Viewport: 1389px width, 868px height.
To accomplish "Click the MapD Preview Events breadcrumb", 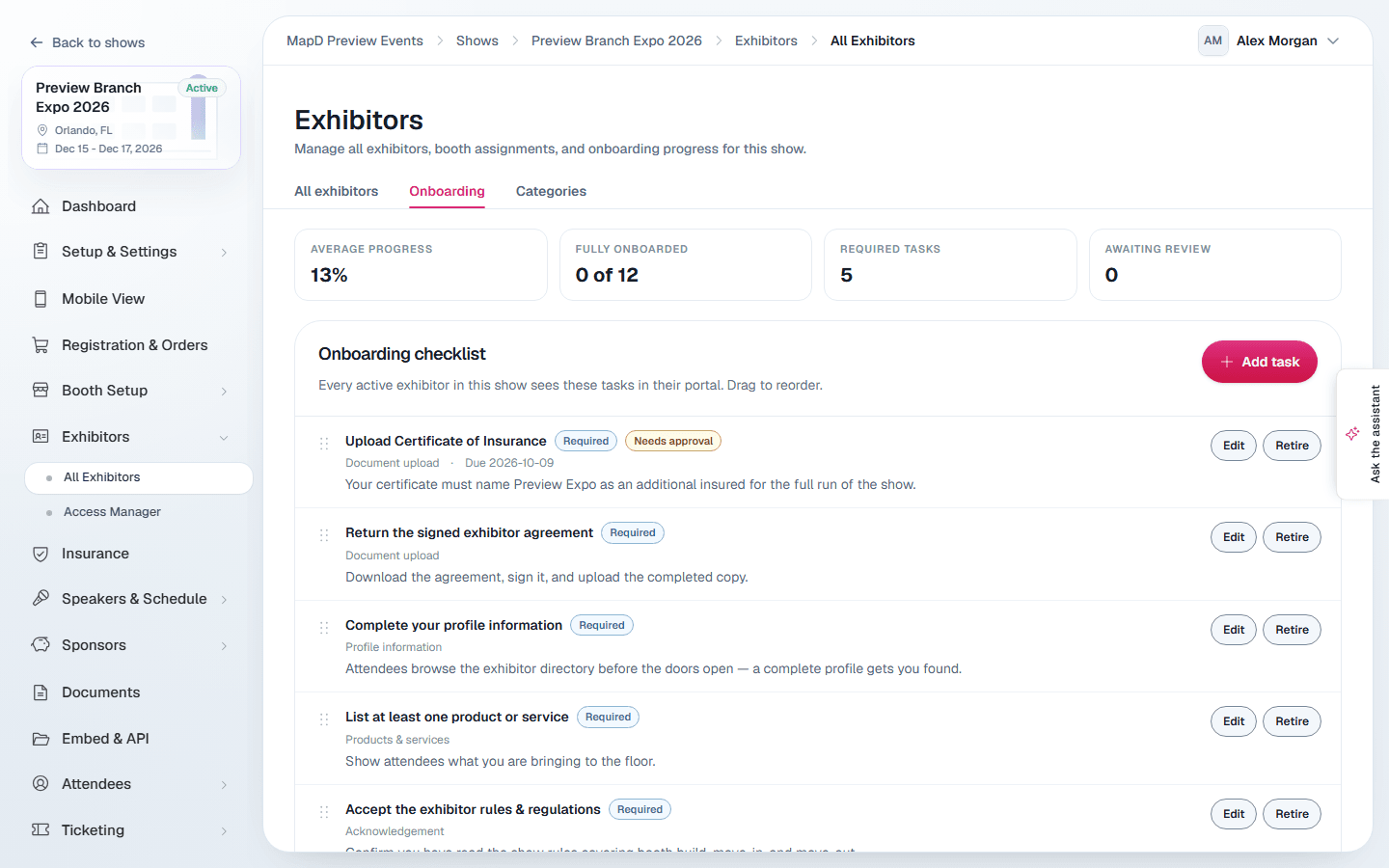I will [355, 41].
